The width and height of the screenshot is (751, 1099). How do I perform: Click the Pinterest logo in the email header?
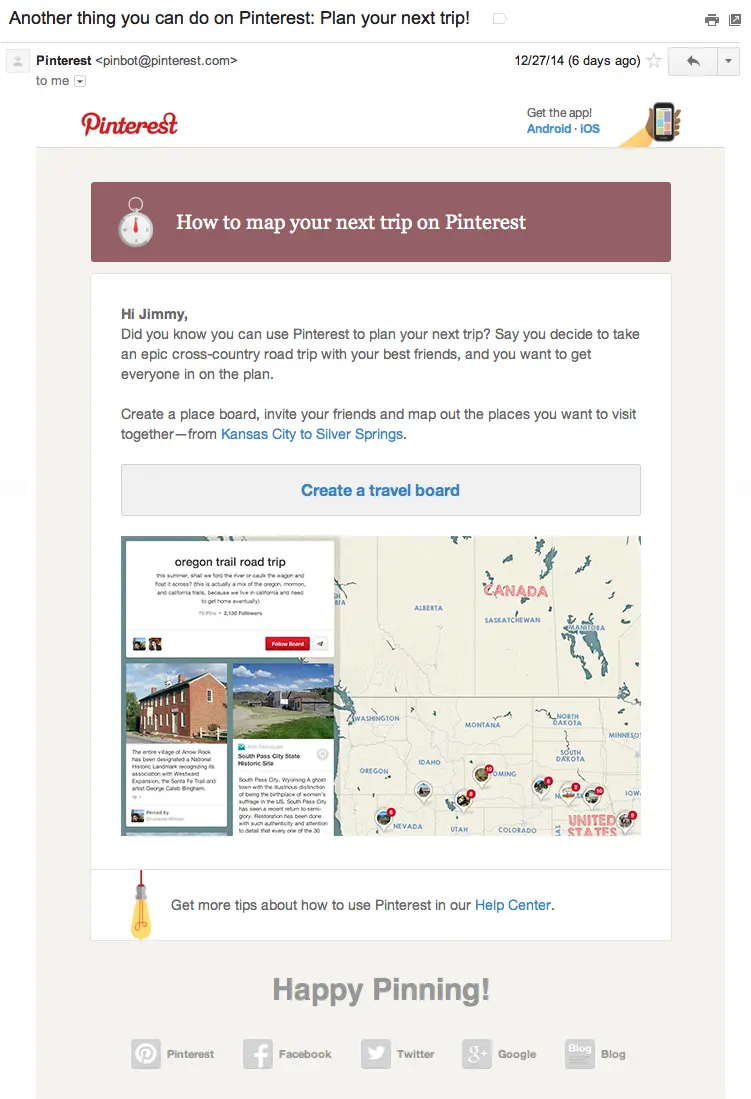click(129, 124)
